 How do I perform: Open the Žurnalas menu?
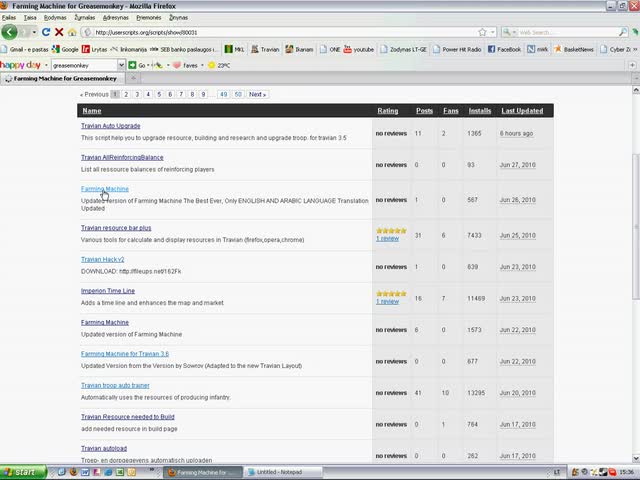pyautogui.click(x=84, y=18)
